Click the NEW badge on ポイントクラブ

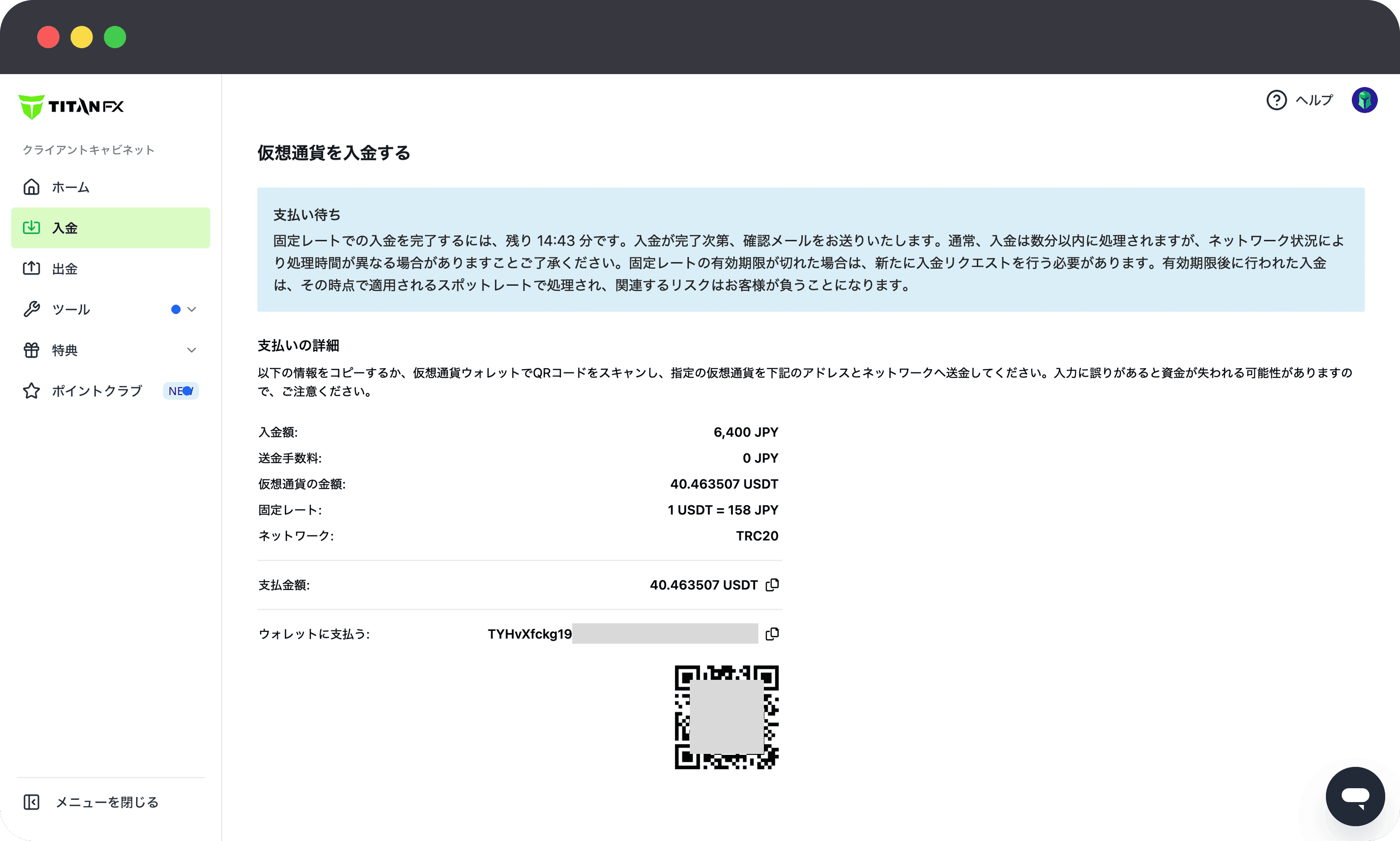180,391
